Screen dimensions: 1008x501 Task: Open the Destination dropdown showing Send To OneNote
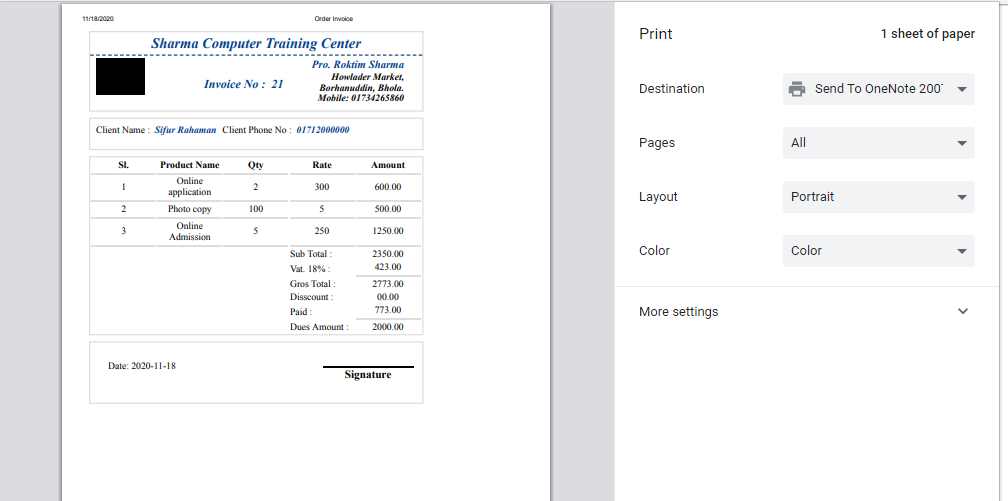[x=878, y=89]
